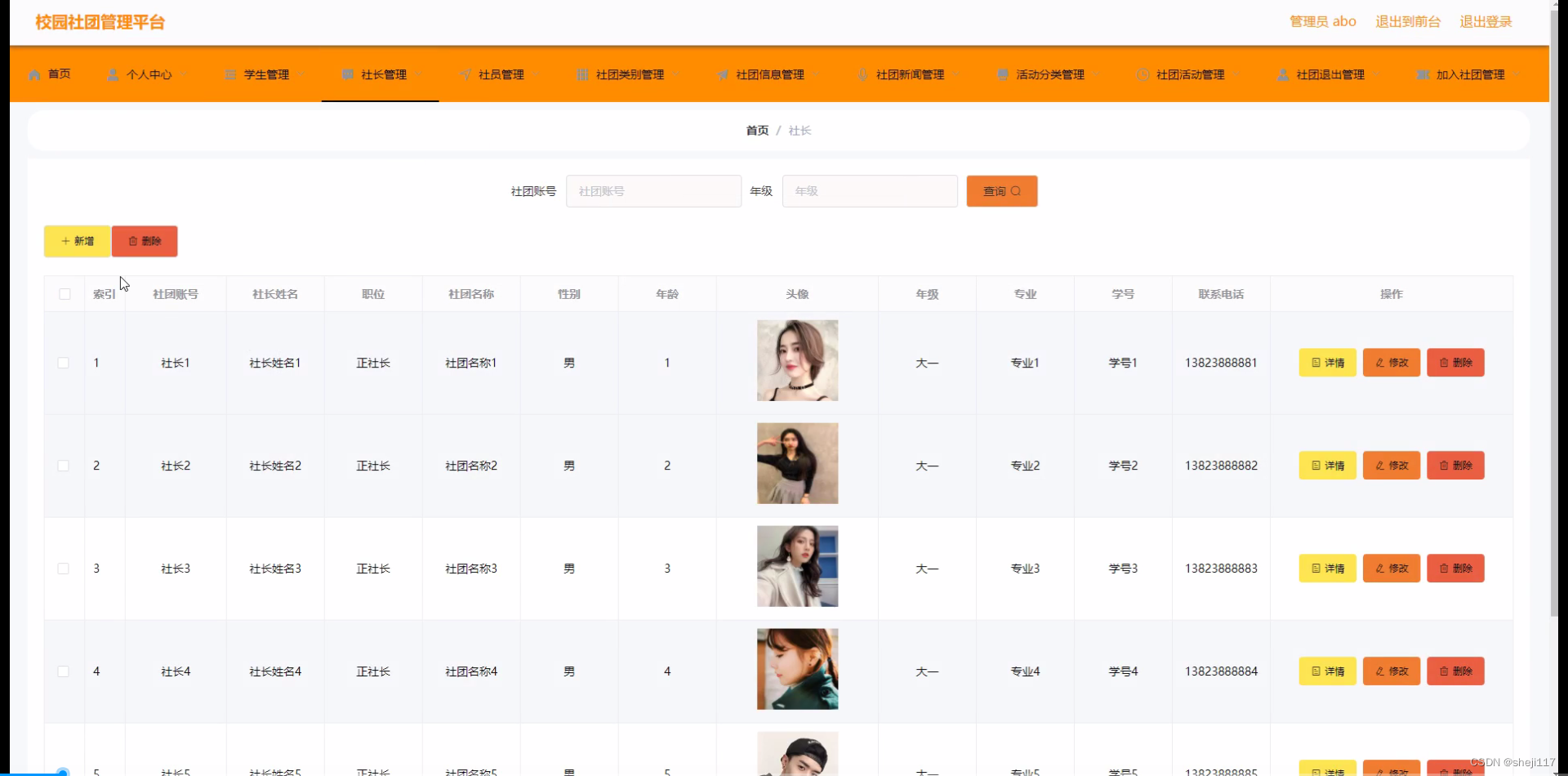The height and width of the screenshot is (776, 1568).
Task: Click the 个人中心 person icon
Action: (x=114, y=74)
